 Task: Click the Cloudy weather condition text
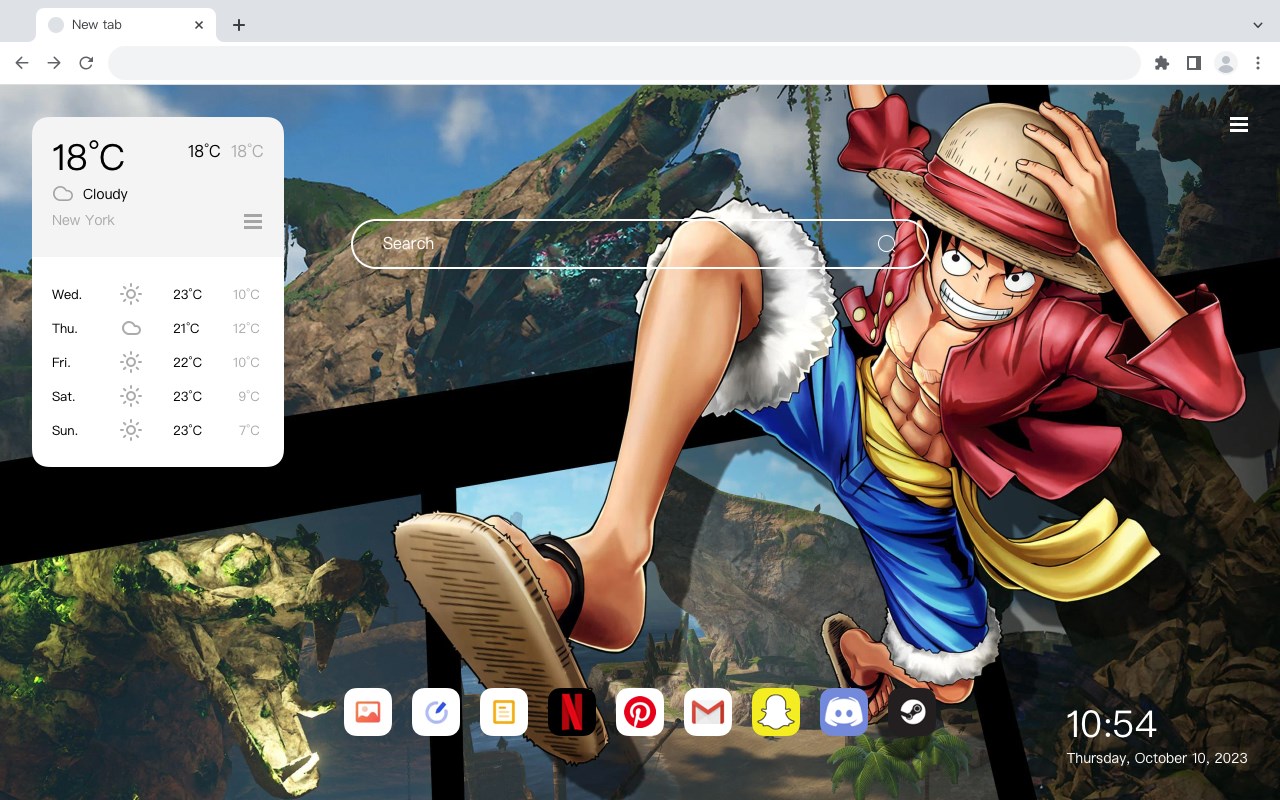click(x=105, y=194)
